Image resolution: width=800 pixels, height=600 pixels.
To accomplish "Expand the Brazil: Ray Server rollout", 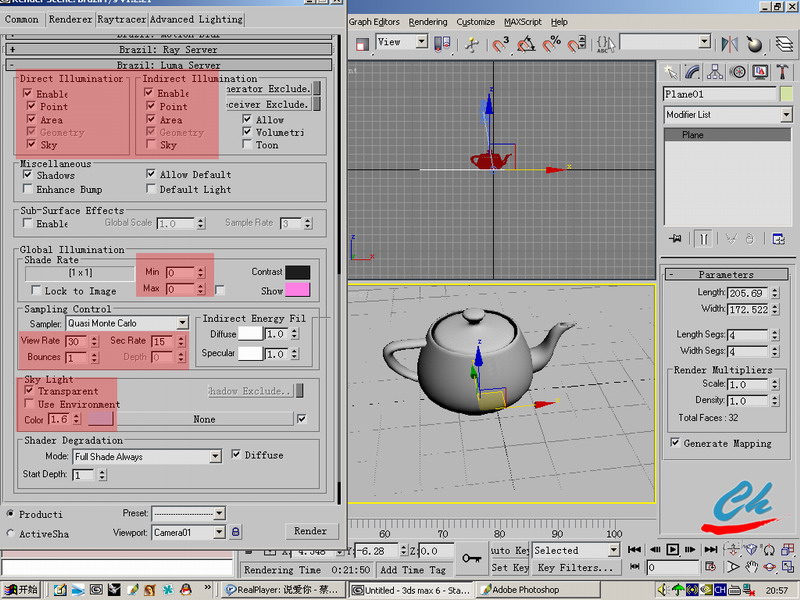I will (169, 49).
